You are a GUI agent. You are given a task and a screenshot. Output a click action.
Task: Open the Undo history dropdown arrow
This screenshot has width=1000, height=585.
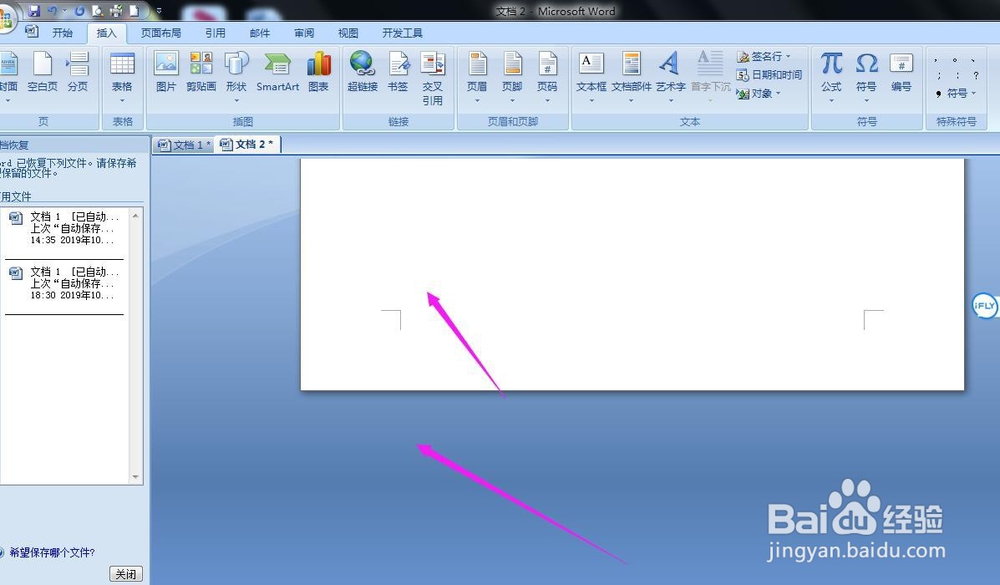(64, 11)
